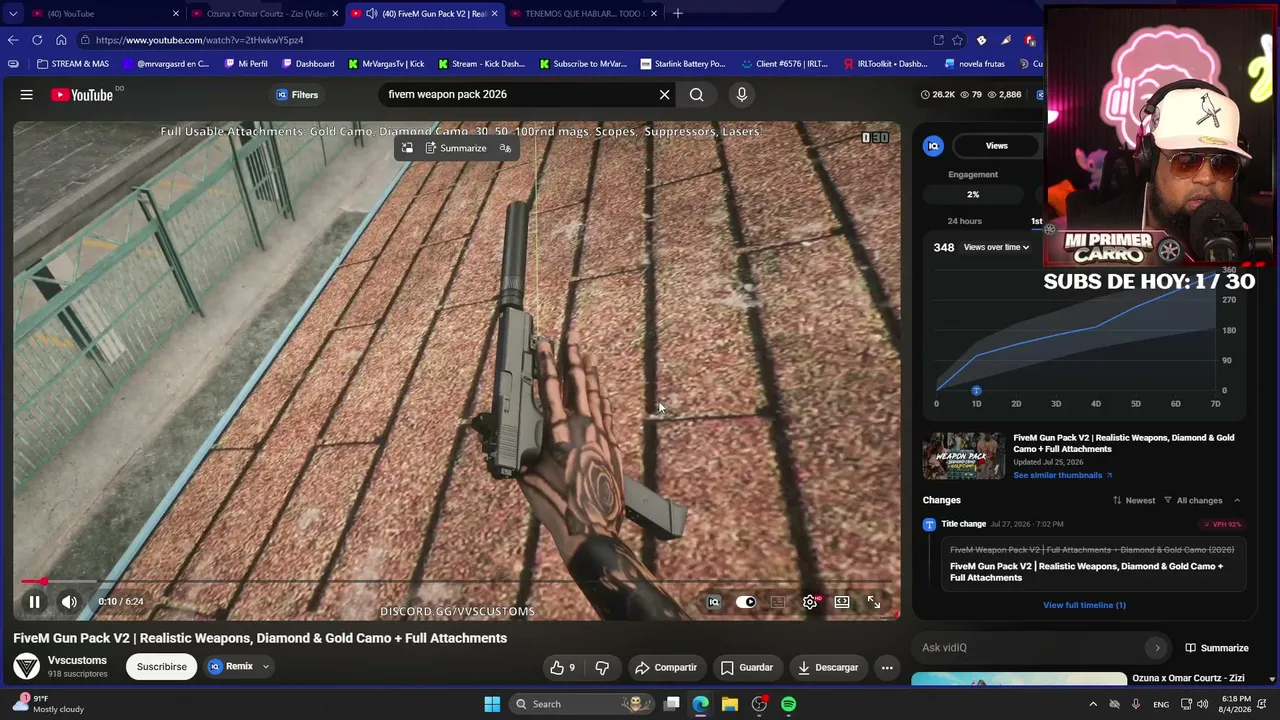Open See similar thumbnails link

click(1062, 475)
